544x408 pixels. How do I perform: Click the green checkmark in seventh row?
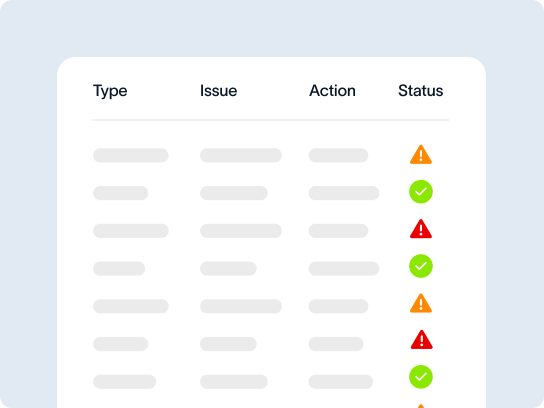coord(421,377)
